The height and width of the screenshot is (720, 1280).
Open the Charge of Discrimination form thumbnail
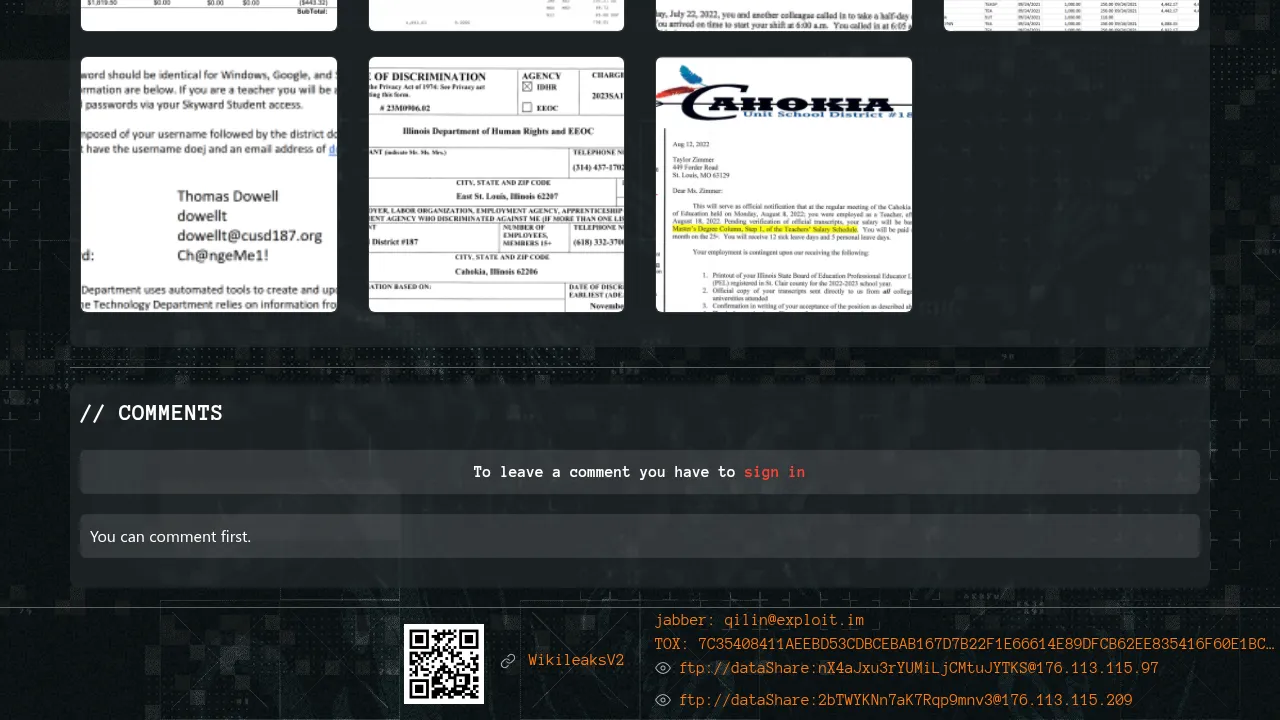pyautogui.click(x=496, y=184)
